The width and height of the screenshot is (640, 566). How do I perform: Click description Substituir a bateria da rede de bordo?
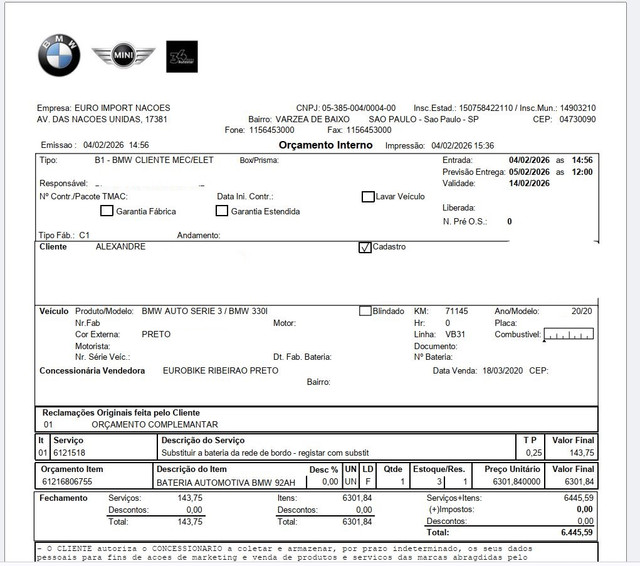click(x=228, y=453)
